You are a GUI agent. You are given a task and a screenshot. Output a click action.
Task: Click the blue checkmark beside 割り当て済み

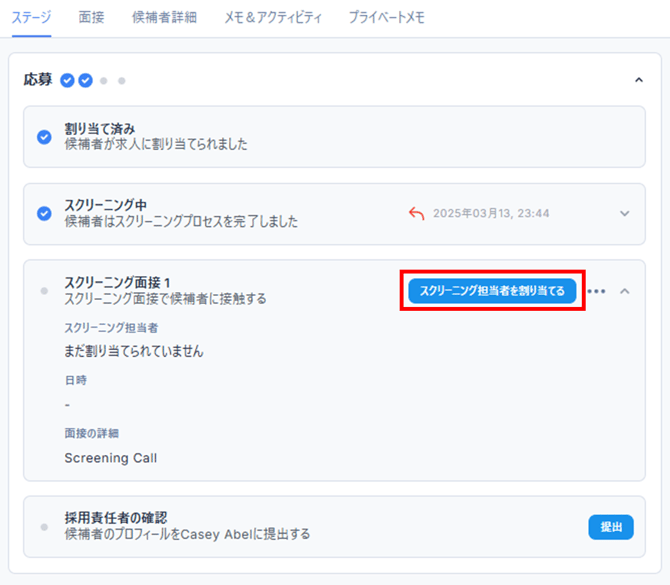tap(44, 137)
